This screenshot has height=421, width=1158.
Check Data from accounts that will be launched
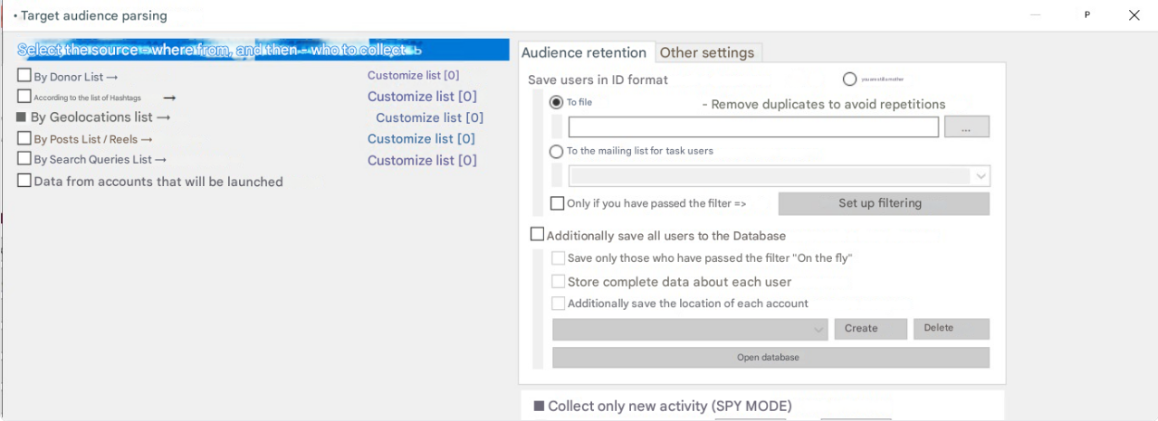pos(24,180)
